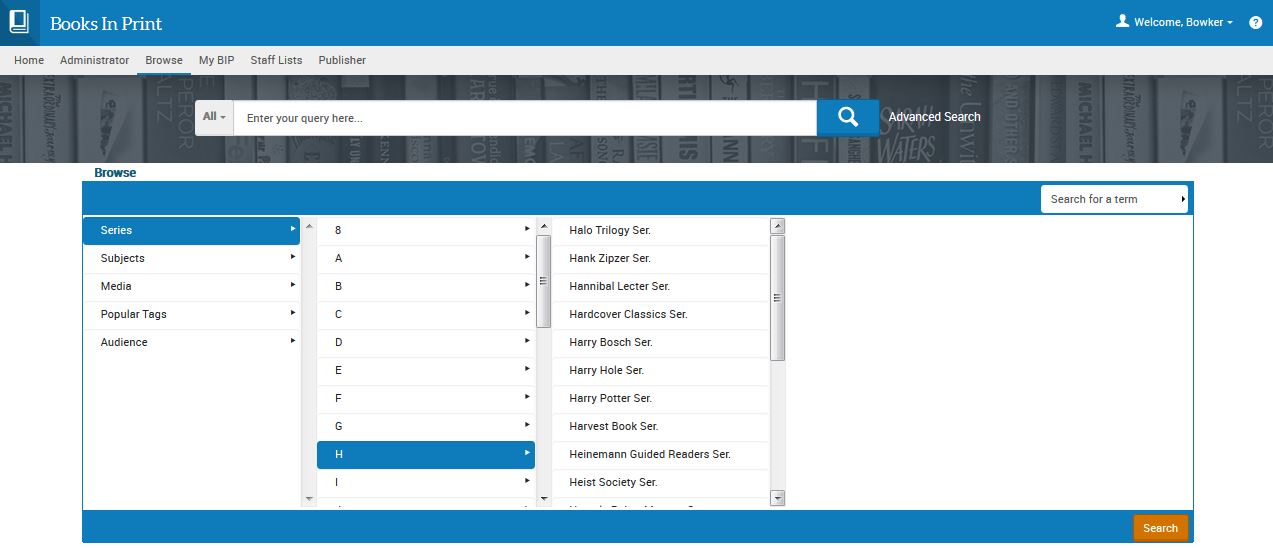Expand letter 8 in series list
Screen dimensions: 1273x548
pyautogui.click(x=426, y=230)
